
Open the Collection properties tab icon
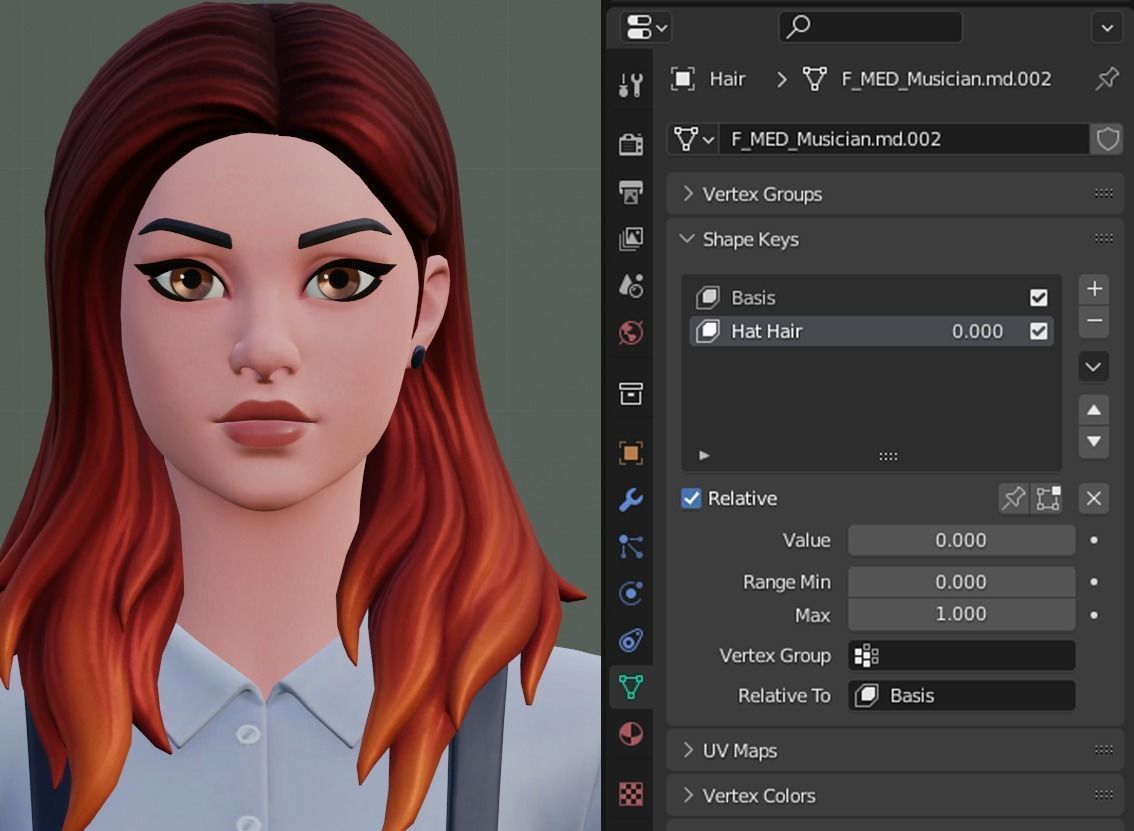click(631, 394)
